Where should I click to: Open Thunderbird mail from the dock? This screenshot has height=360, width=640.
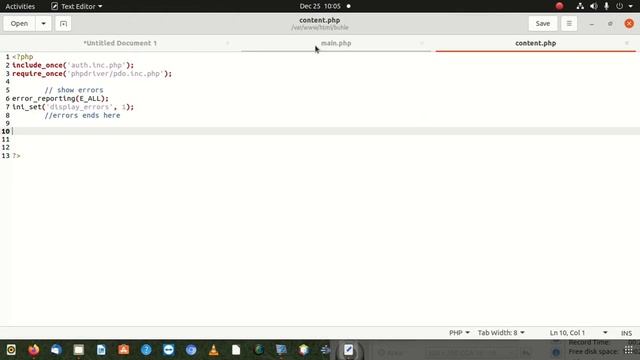[x=56, y=350]
